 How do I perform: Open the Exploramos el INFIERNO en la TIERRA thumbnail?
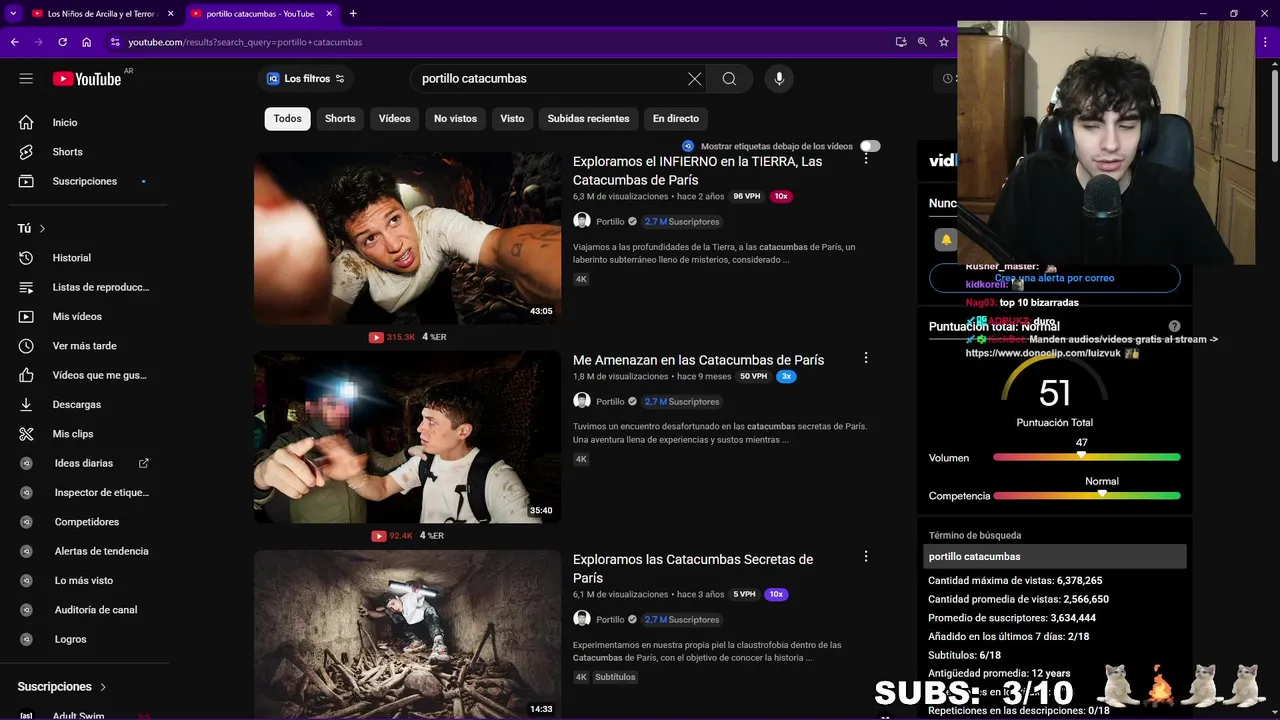click(407, 238)
